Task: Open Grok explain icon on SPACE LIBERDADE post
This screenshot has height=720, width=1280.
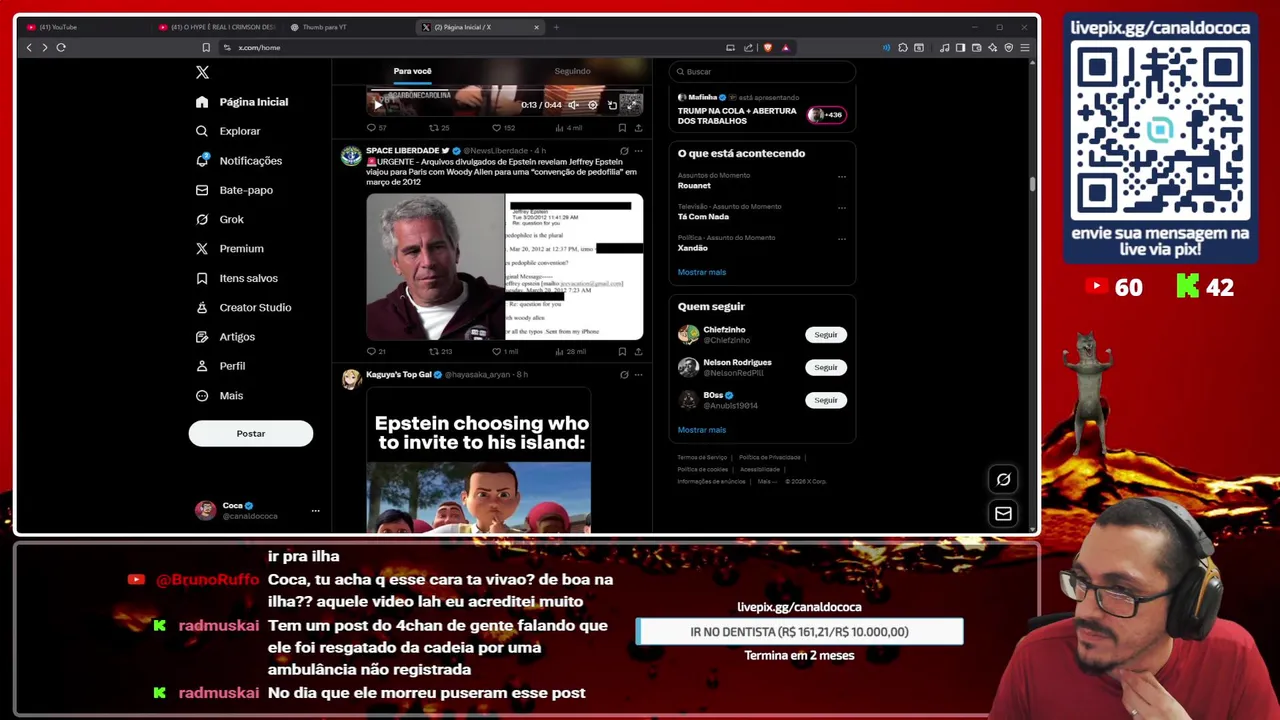Action: [624, 151]
